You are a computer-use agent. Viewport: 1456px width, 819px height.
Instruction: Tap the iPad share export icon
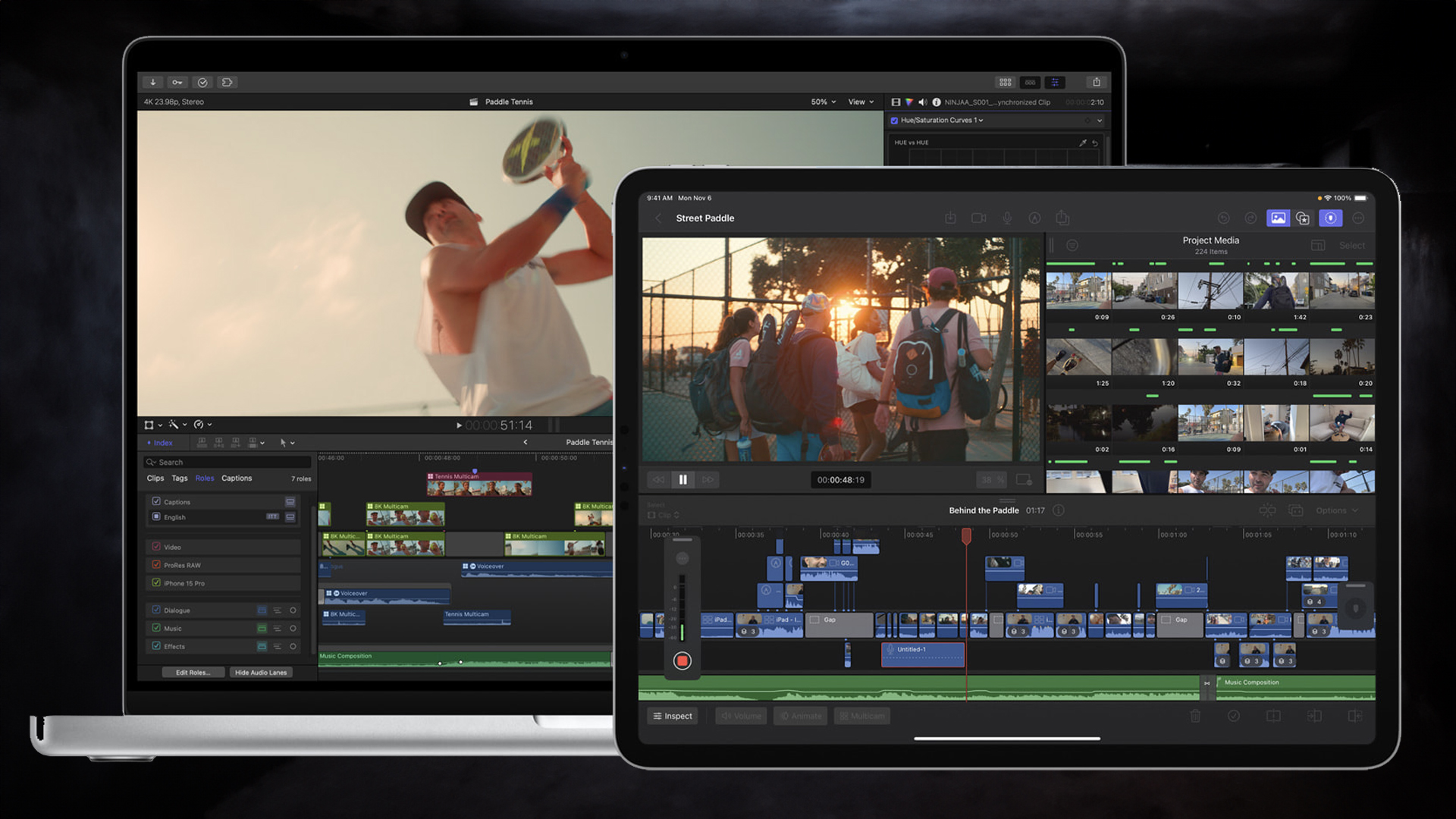(1062, 218)
